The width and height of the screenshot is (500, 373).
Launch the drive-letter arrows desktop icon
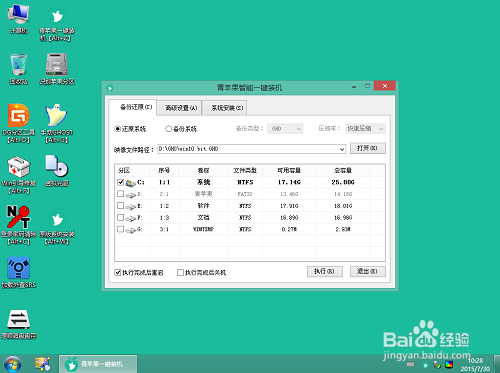click(19, 323)
